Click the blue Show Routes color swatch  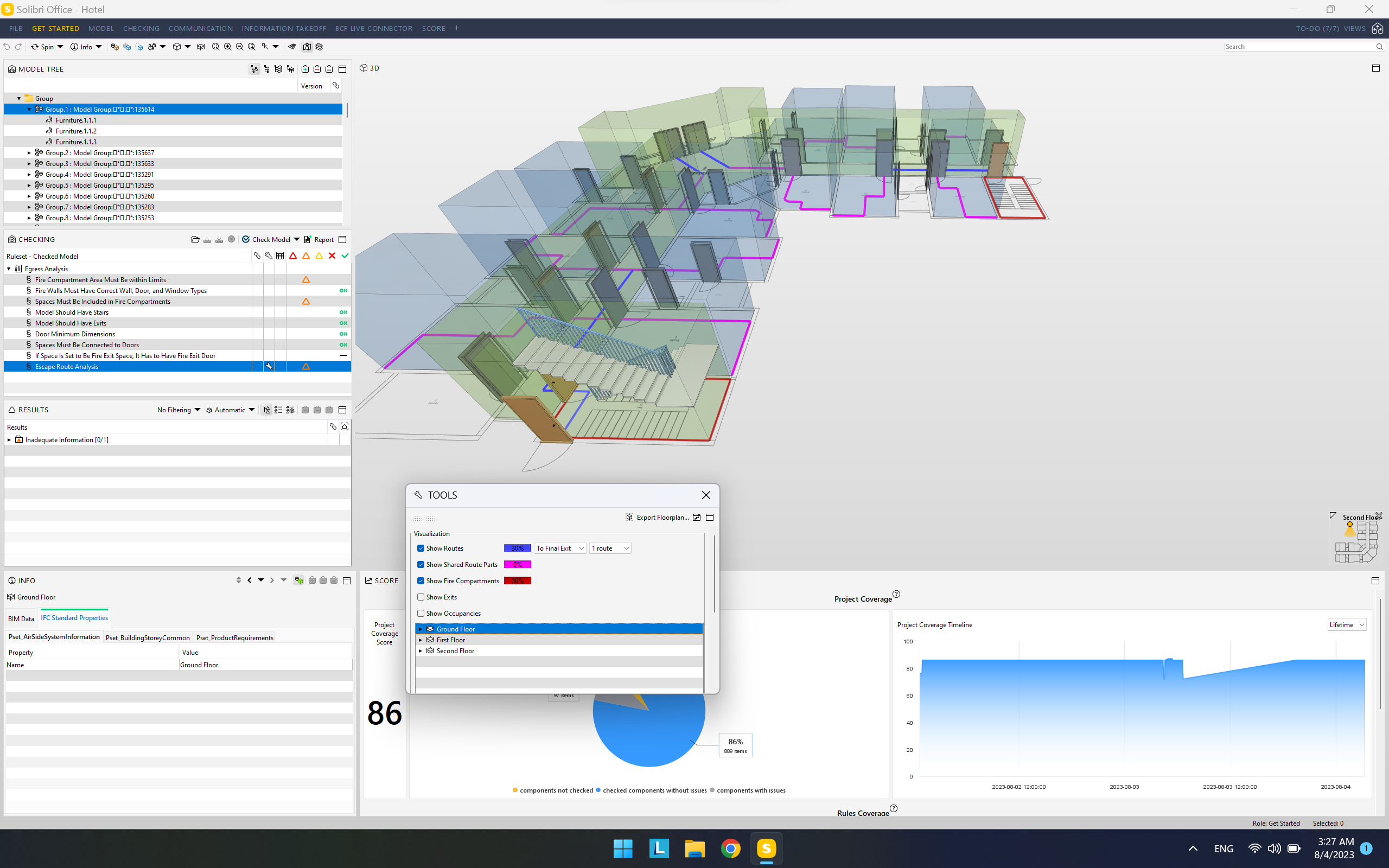pyautogui.click(x=517, y=548)
